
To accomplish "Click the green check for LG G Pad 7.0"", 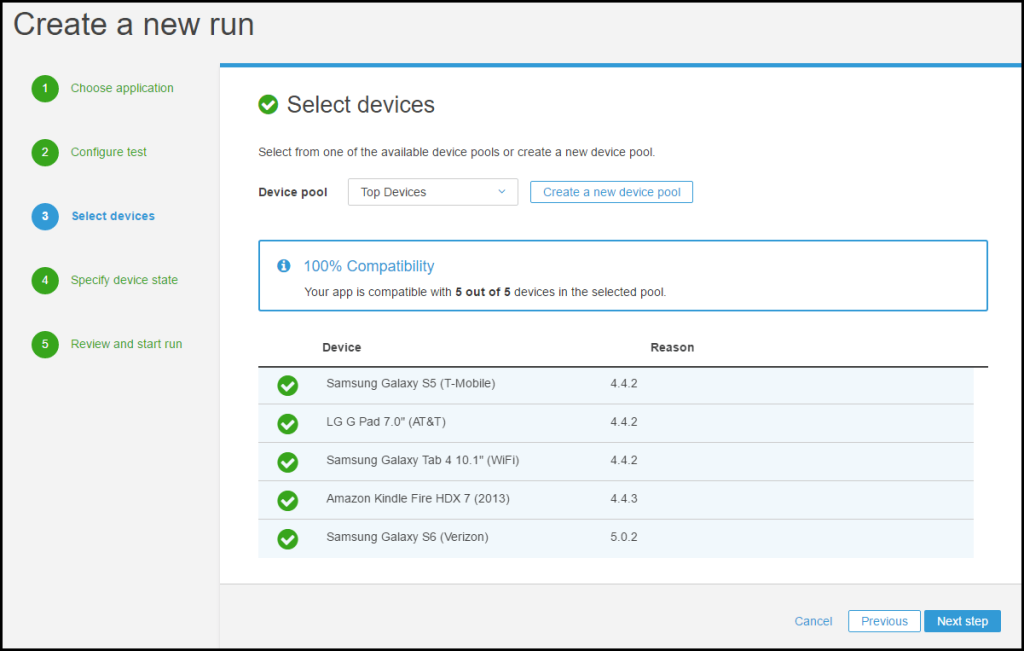I will (287, 423).
